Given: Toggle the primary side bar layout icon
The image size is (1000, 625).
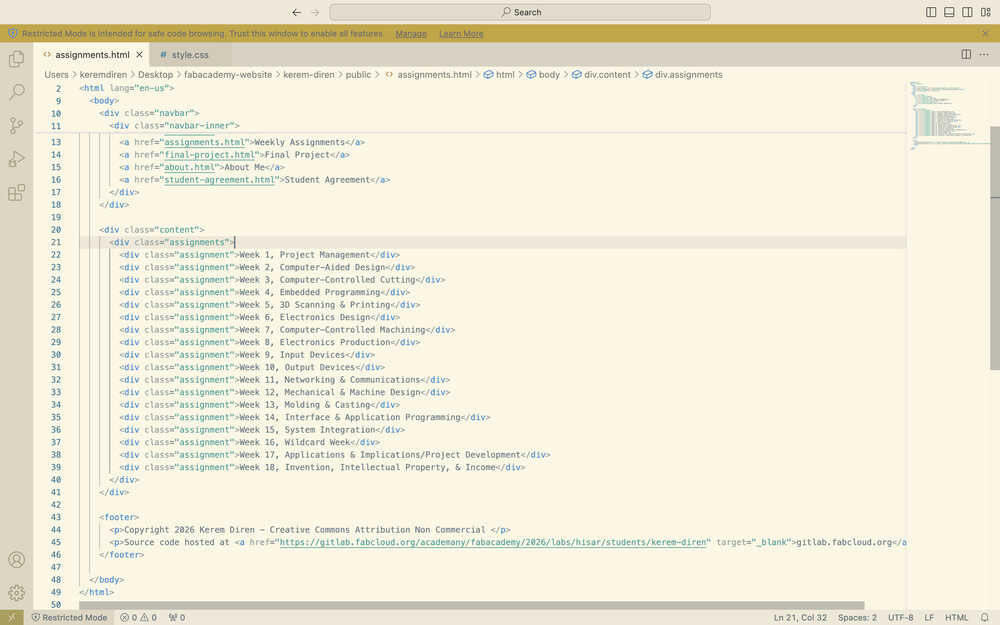Looking at the screenshot, I should 931,12.
